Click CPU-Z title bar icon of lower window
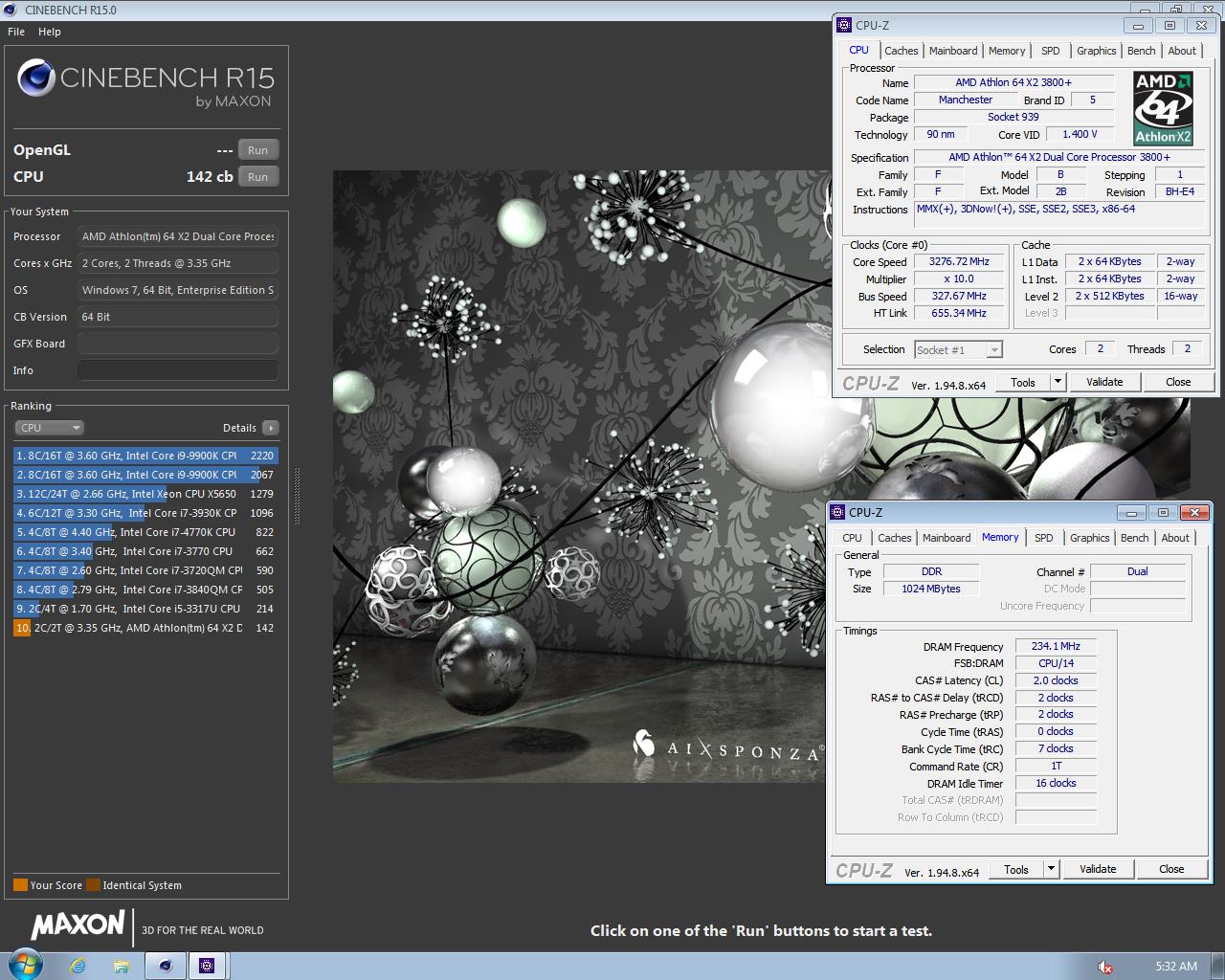Screen dimensions: 1225x980 [x=837, y=512]
